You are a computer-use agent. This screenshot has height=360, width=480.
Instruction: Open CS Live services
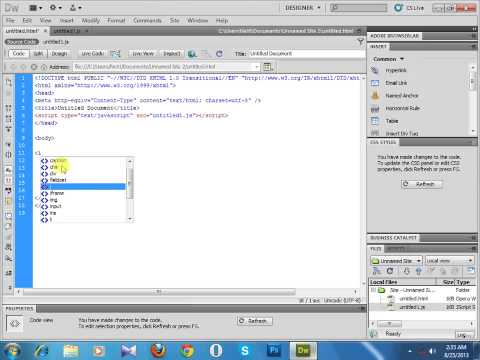pos(409,8)
